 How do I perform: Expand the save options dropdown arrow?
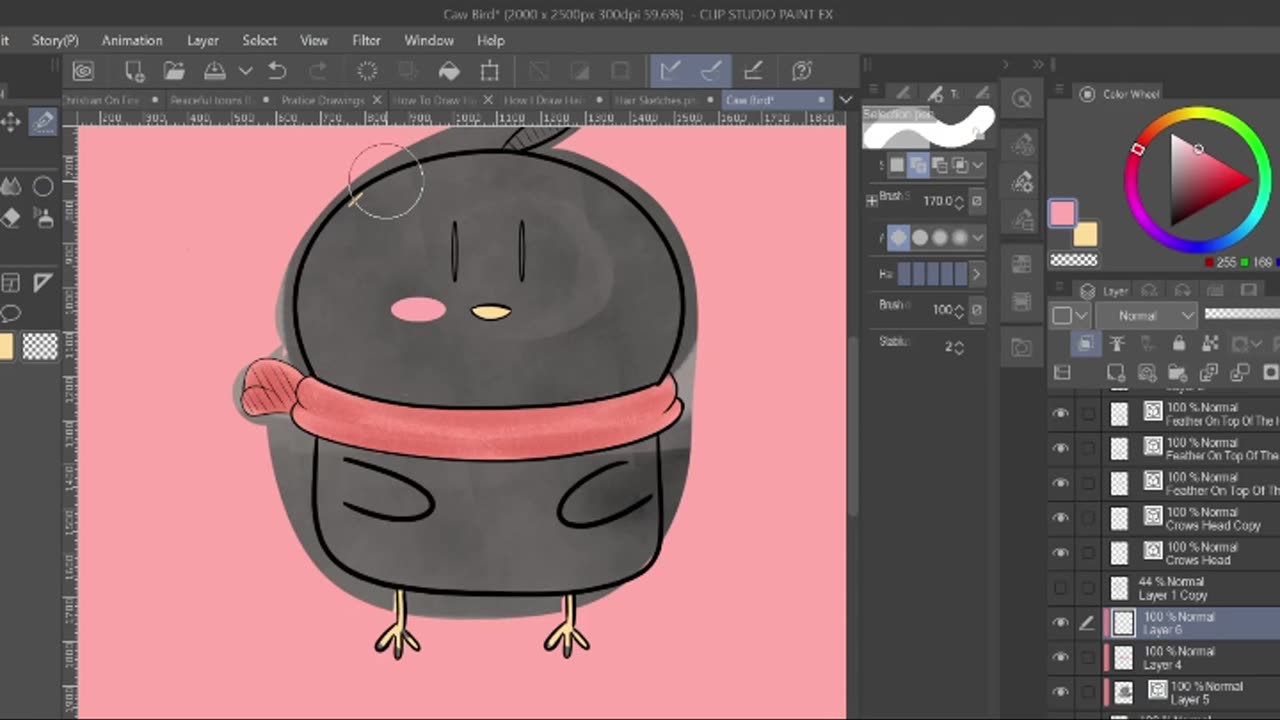pyautogui.click(x=245, y=71)
